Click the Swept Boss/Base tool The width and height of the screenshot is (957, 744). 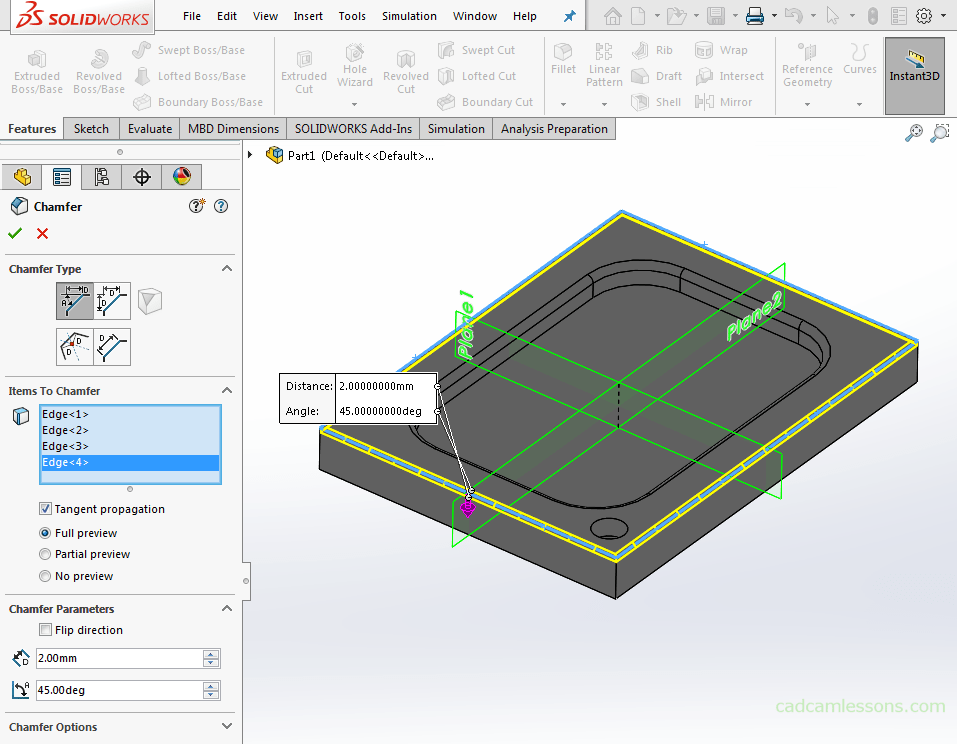pos(189,50)
